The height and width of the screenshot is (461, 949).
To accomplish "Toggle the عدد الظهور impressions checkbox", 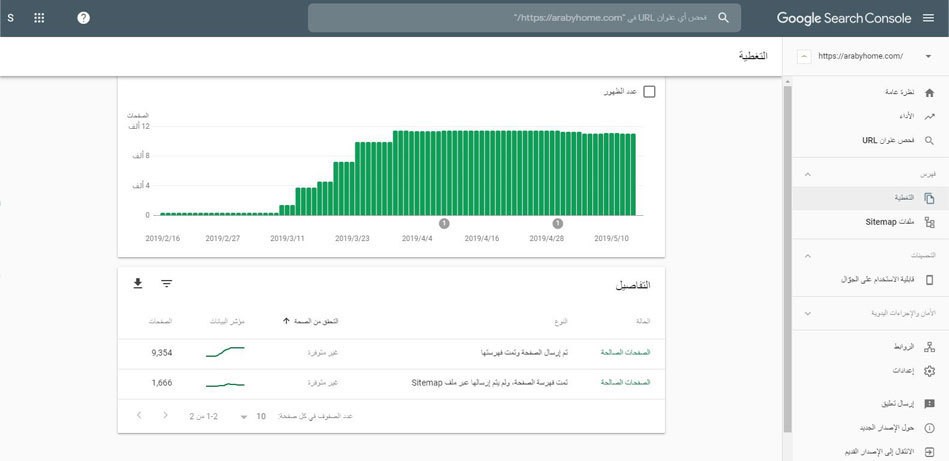I will [x=649, y=92].
